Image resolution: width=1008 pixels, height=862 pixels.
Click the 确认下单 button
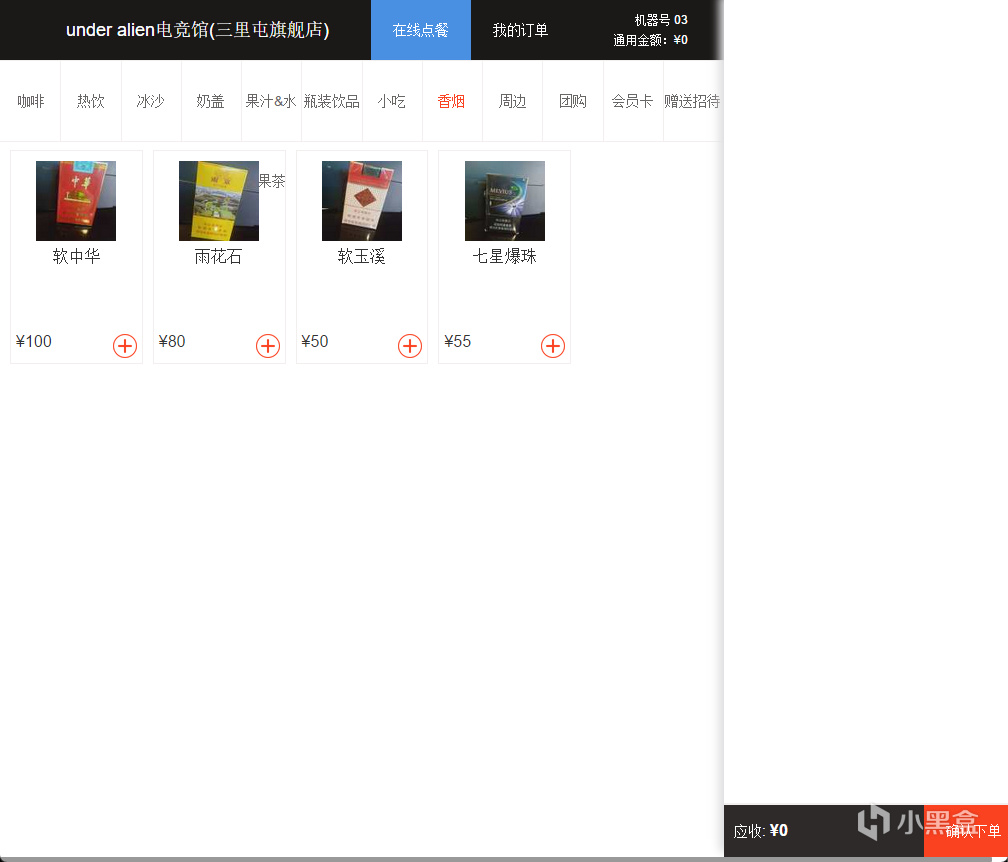pyautogui.click(x=966, y=831)
